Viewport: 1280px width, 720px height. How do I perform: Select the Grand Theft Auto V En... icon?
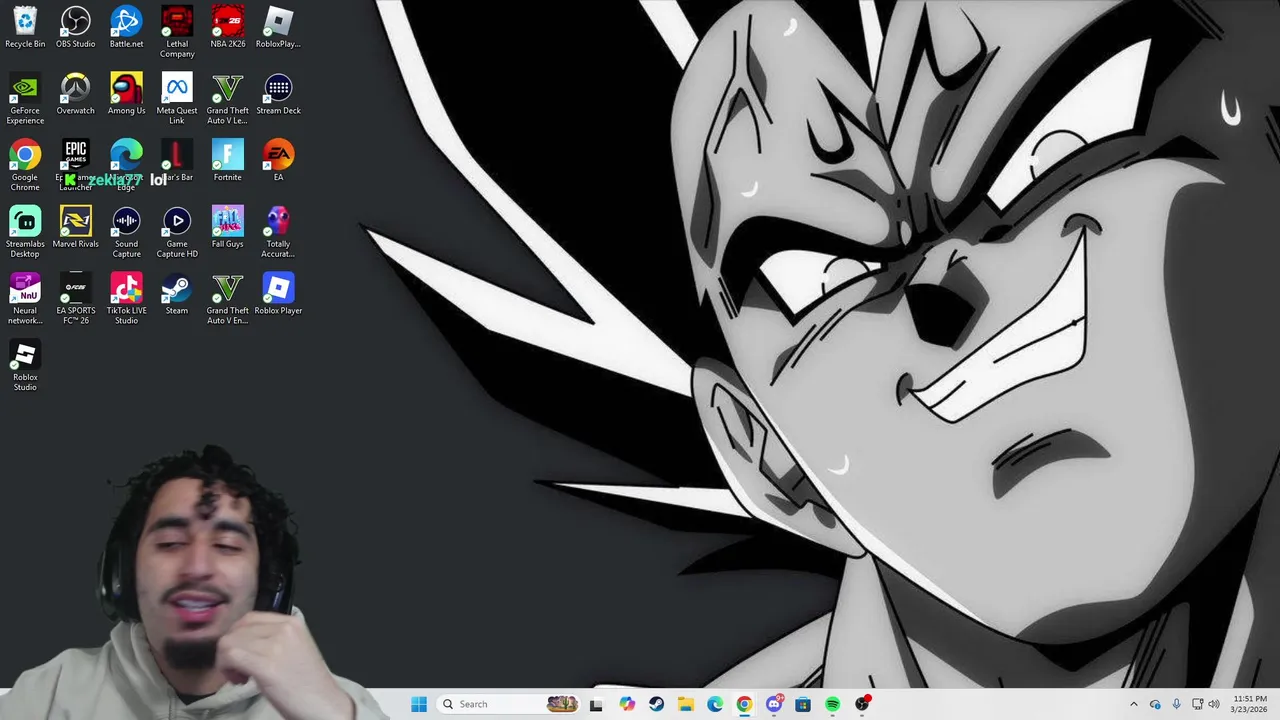(x=228, y=298)
